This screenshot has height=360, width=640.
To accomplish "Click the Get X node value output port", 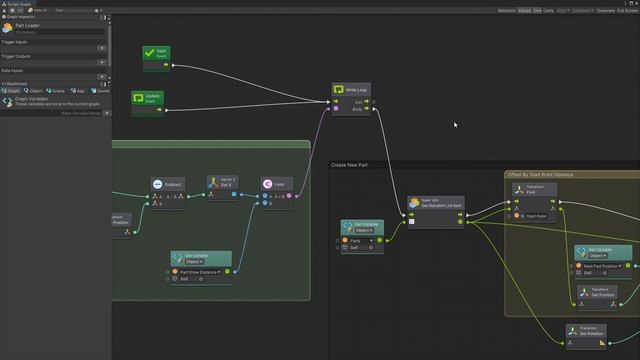I will [x=234, y=194].
